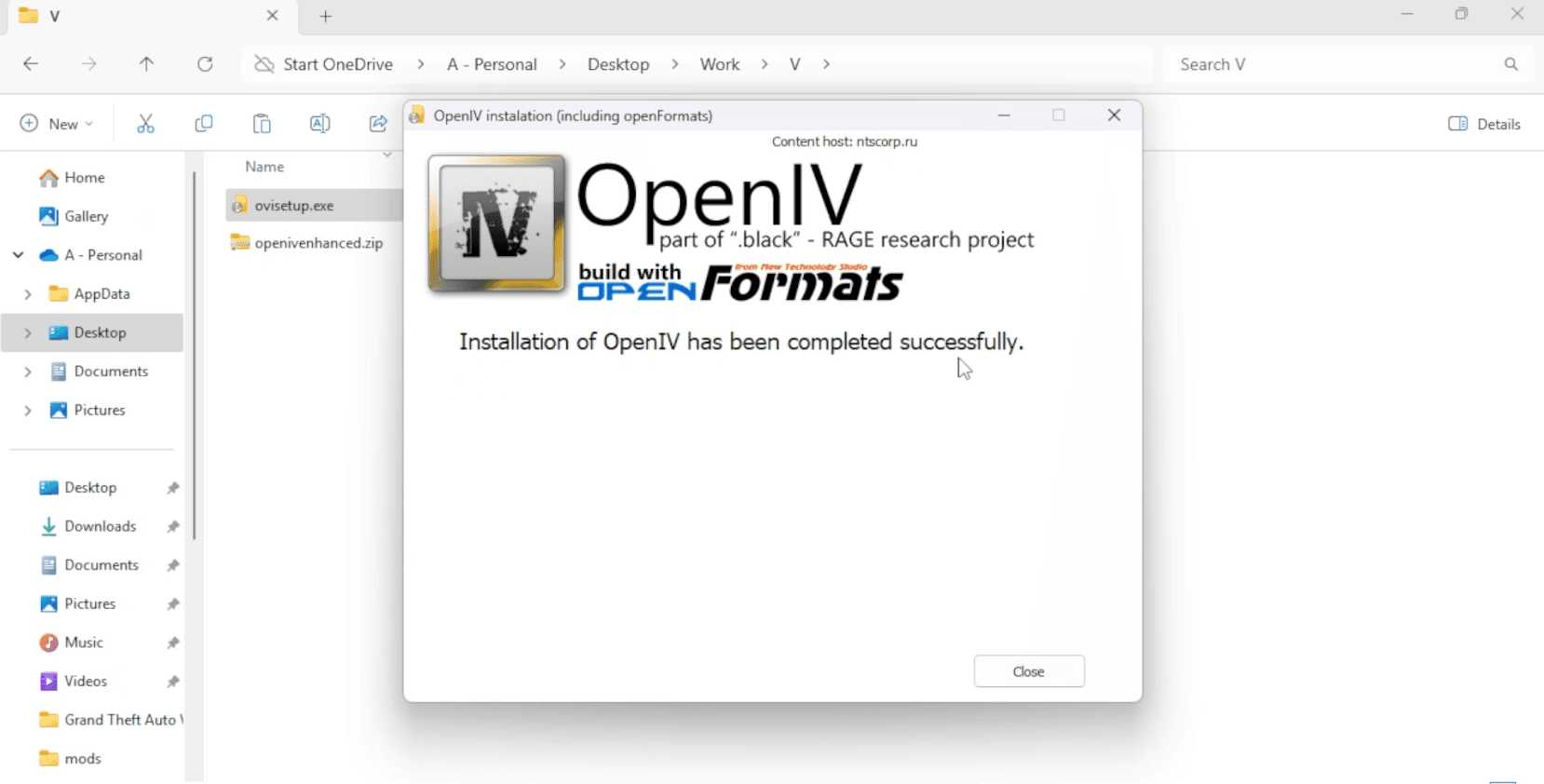Collapse the A - Personal tree node
Viewport: 1544px width, 784px height.
pos(18,255)
